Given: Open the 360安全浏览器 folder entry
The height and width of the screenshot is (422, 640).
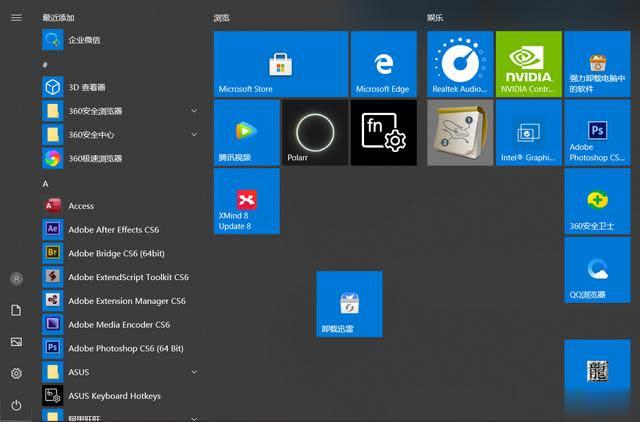Looking at the screenshot, I should pos(122,111).
